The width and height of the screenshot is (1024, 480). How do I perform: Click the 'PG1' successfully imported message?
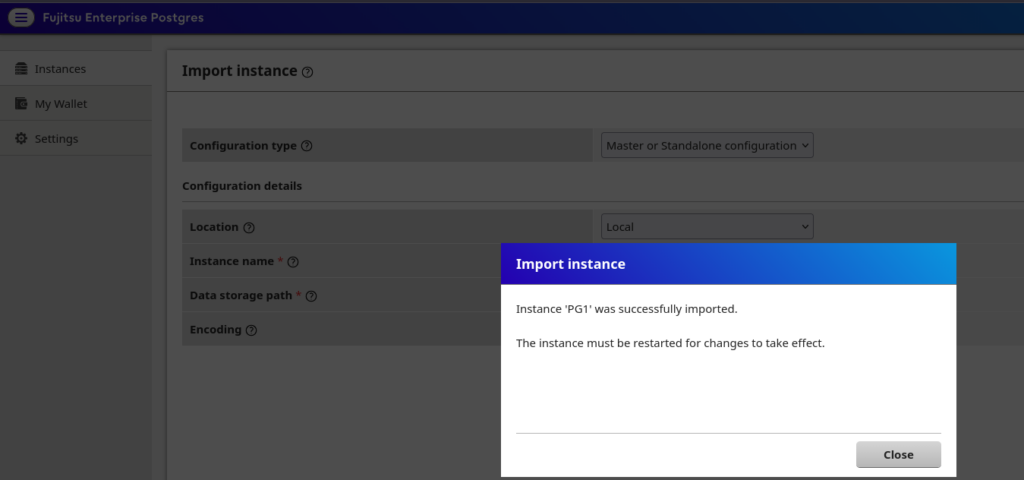pos(626,309)
